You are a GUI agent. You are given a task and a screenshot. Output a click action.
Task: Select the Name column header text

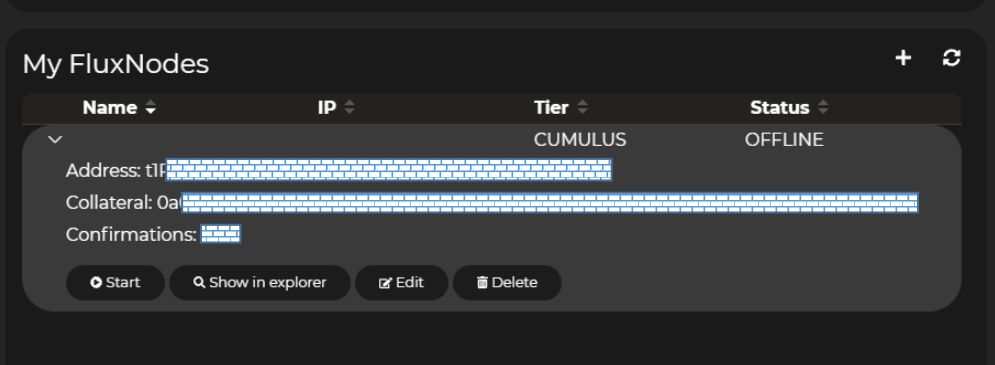point(110,108)
